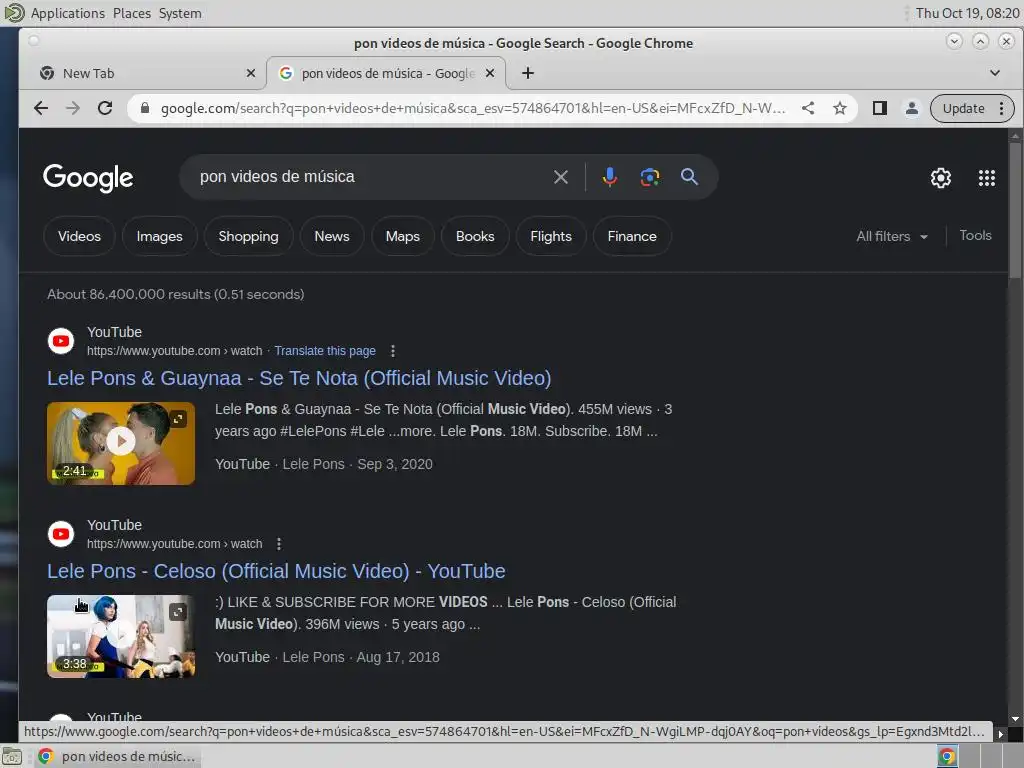Click the clock showing Thu Oct 19
1024x768 pixels.
[x=967, y=13]
